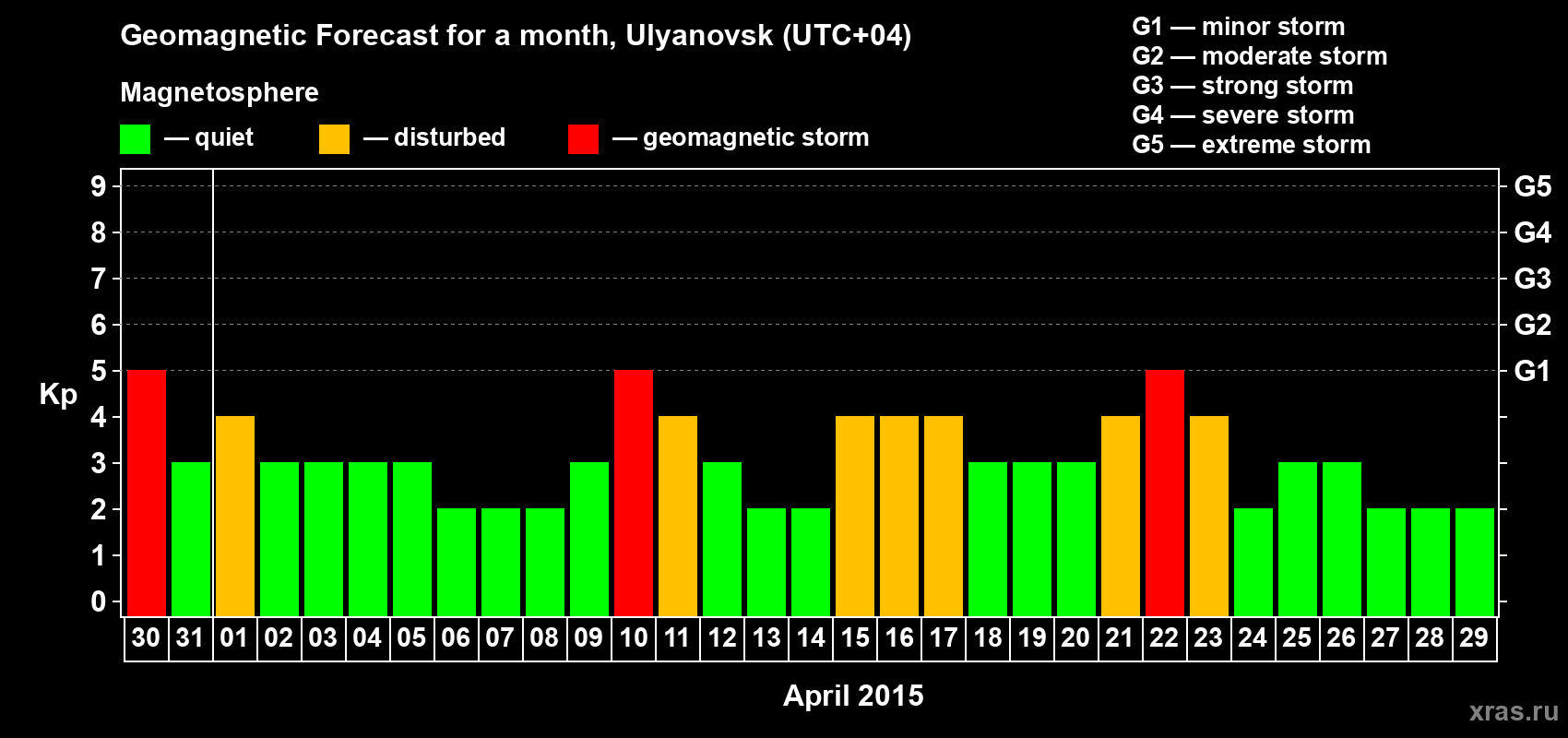The image size is (1568, 738).
Task: Click the green bar for day 25
Action: (1298, 540)
